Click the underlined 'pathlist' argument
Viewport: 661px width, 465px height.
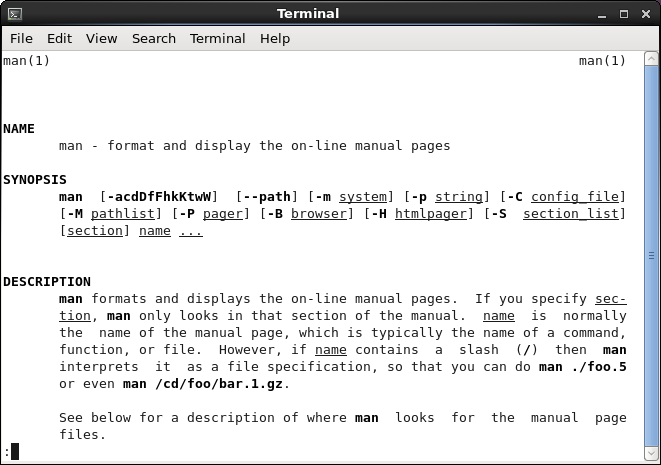pos(123,214)
